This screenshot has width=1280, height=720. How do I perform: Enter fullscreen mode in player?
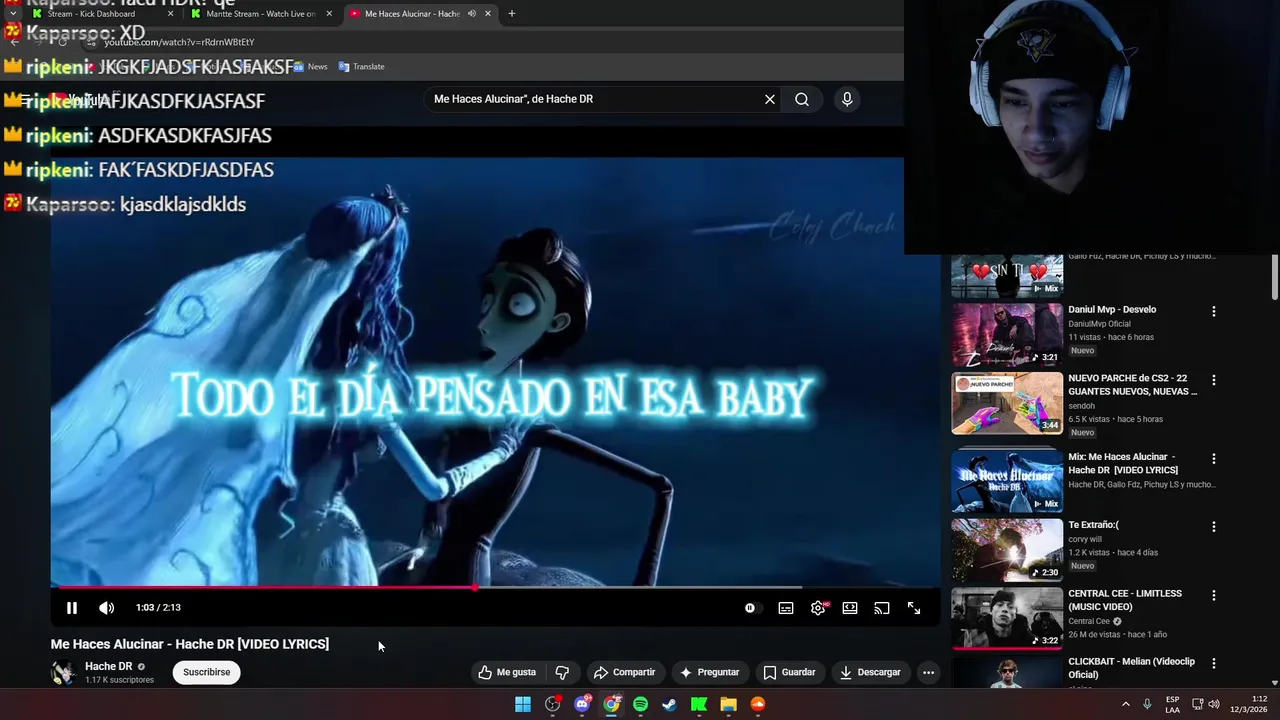914,608
